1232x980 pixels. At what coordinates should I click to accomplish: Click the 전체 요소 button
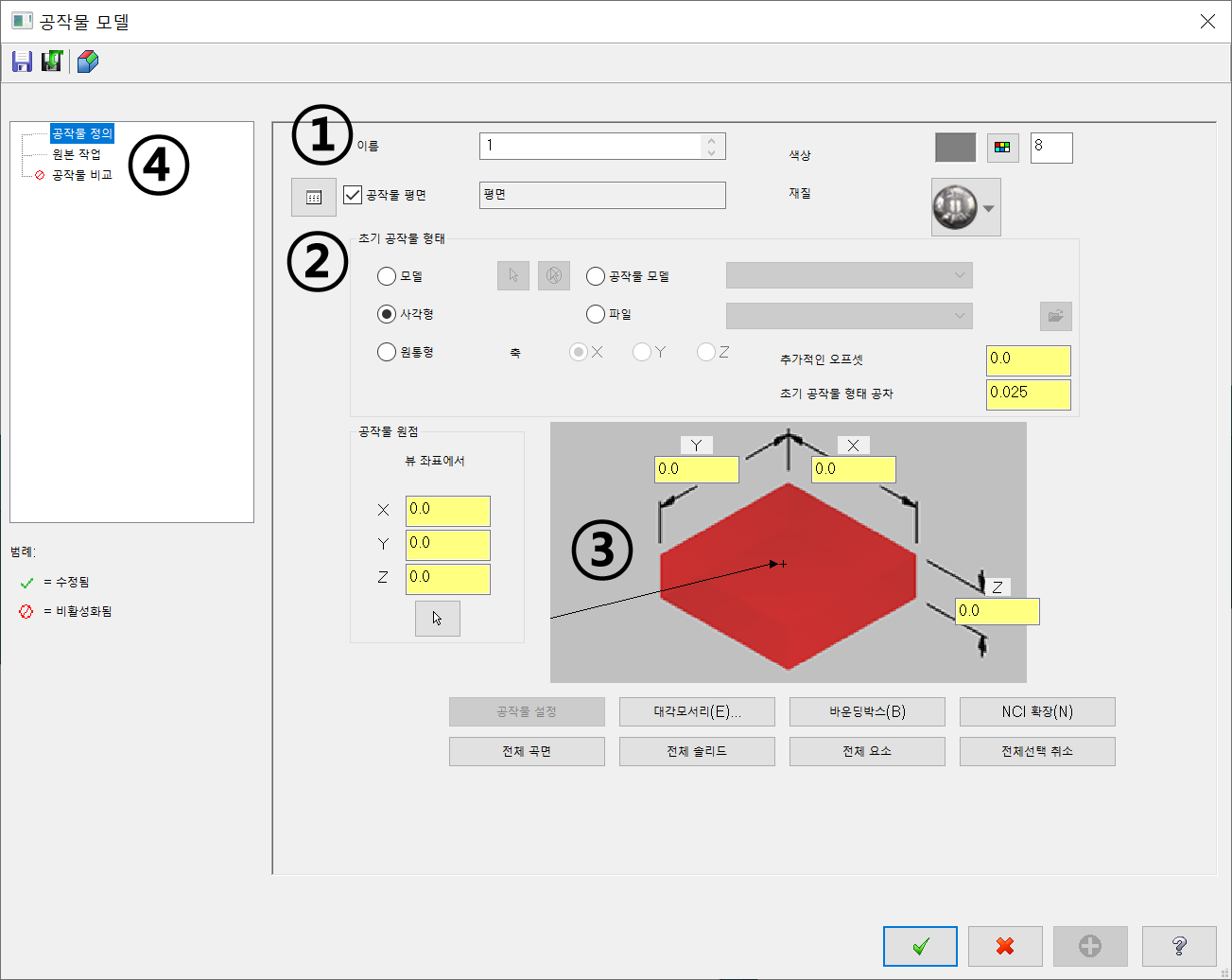click(867, 751)
